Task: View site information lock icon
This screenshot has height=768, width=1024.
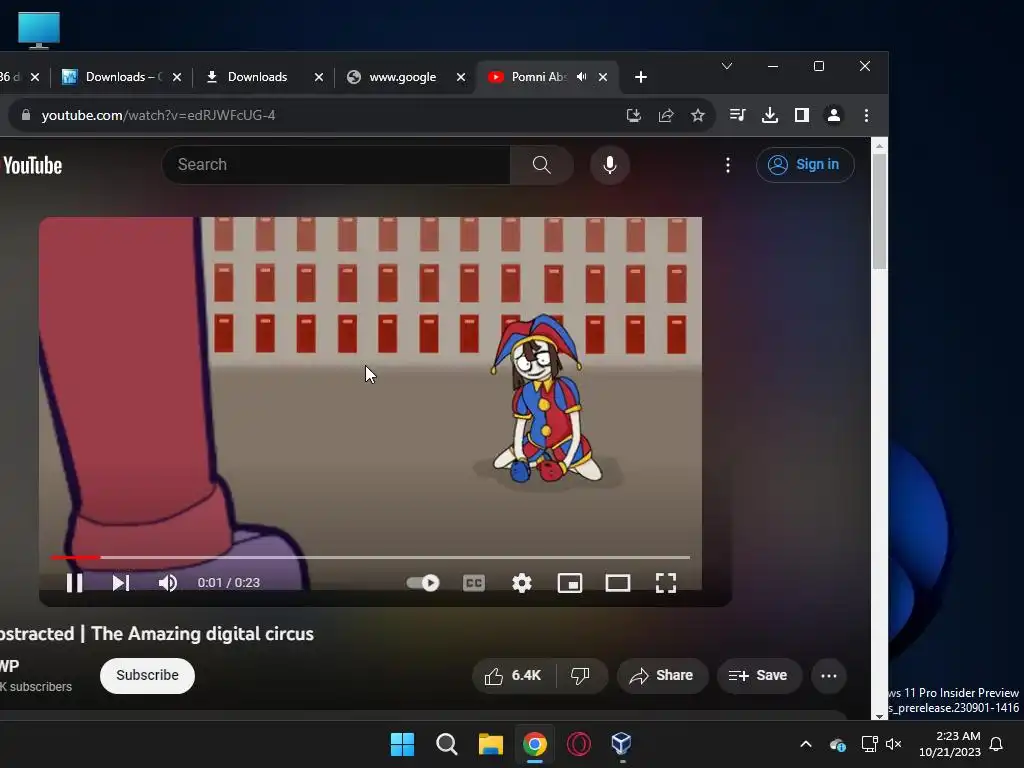Action: point(26,115)
